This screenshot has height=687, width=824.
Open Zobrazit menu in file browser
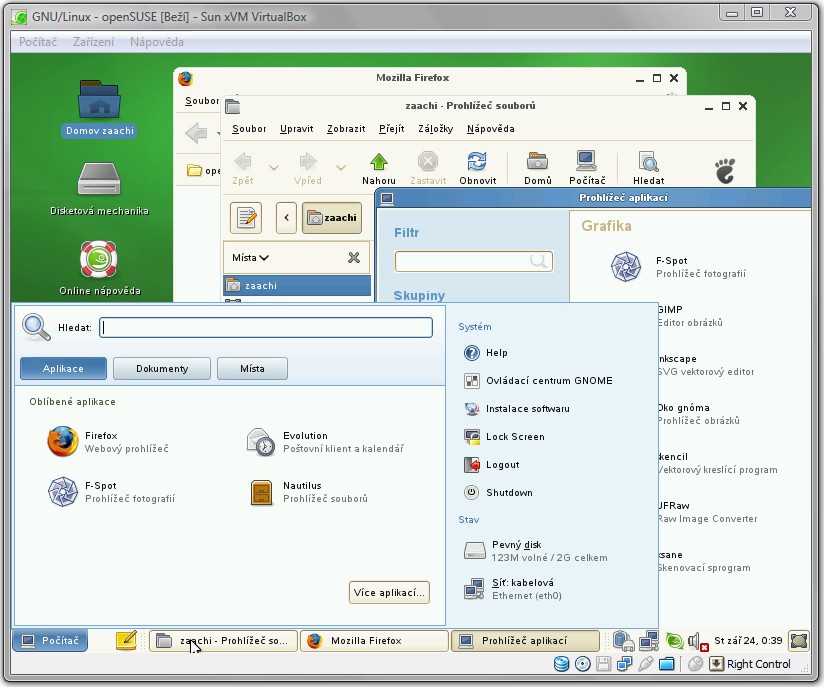click(x=346, y=129)
